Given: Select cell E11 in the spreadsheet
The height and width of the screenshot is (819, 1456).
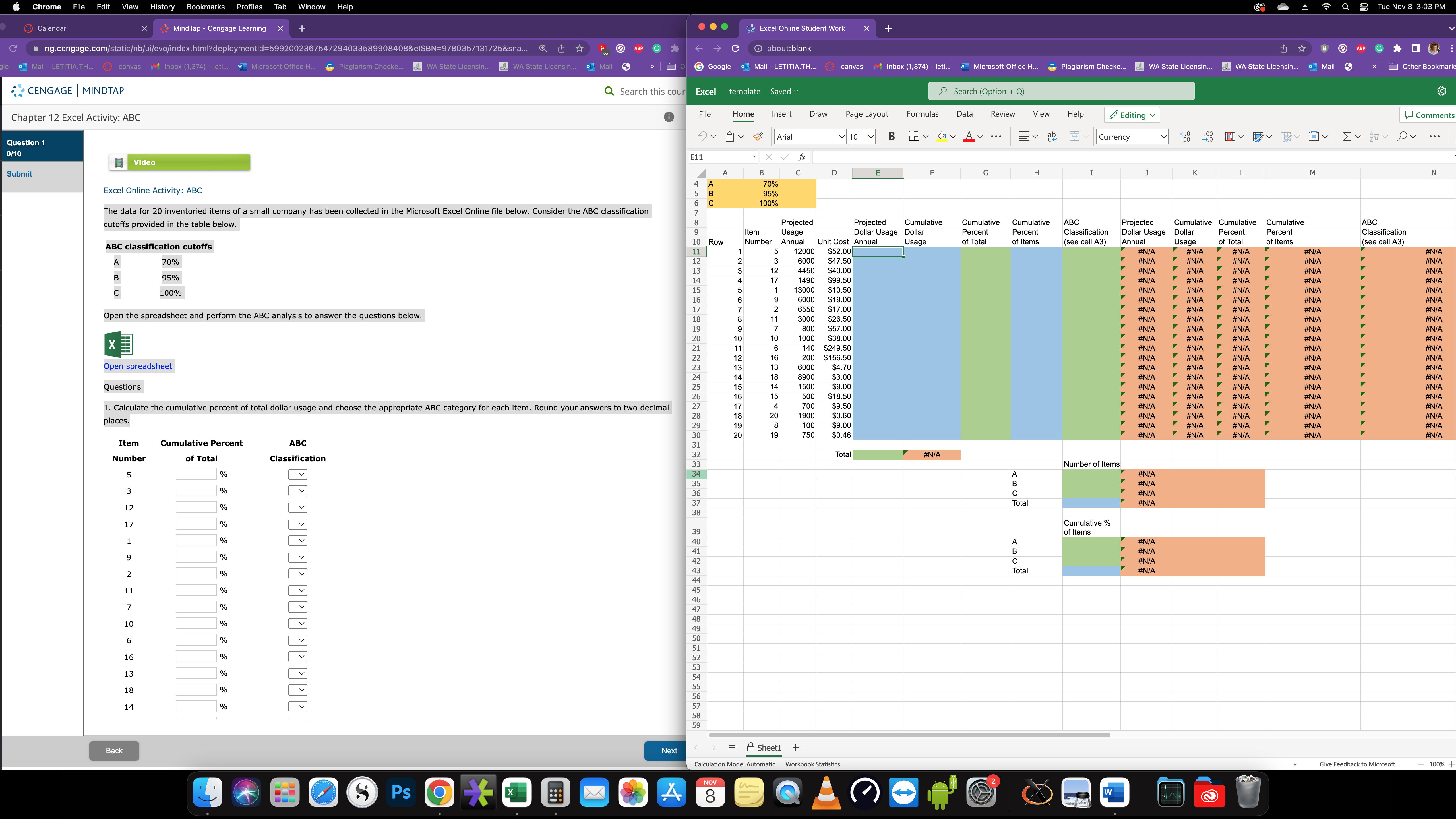Looking at the screenshot, I should [877, 252].
